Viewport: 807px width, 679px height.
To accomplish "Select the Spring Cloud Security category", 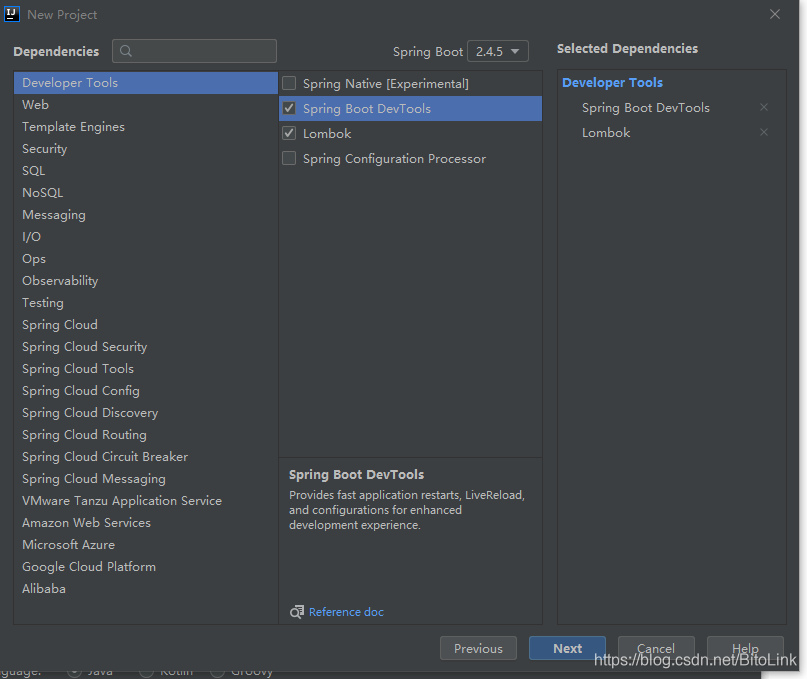I will [x=146, y=347].
